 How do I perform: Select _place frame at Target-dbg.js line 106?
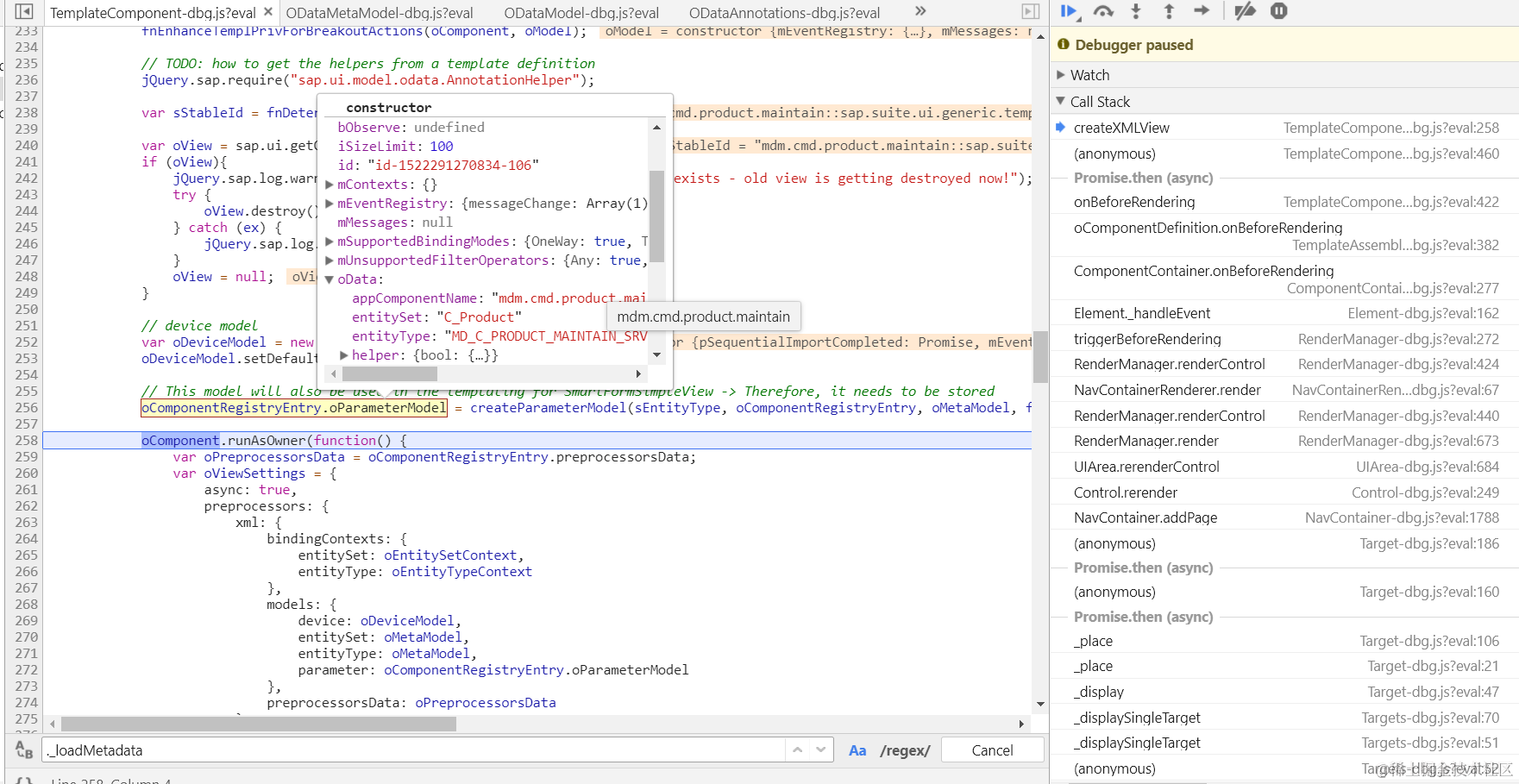[x=1285, y=641]
